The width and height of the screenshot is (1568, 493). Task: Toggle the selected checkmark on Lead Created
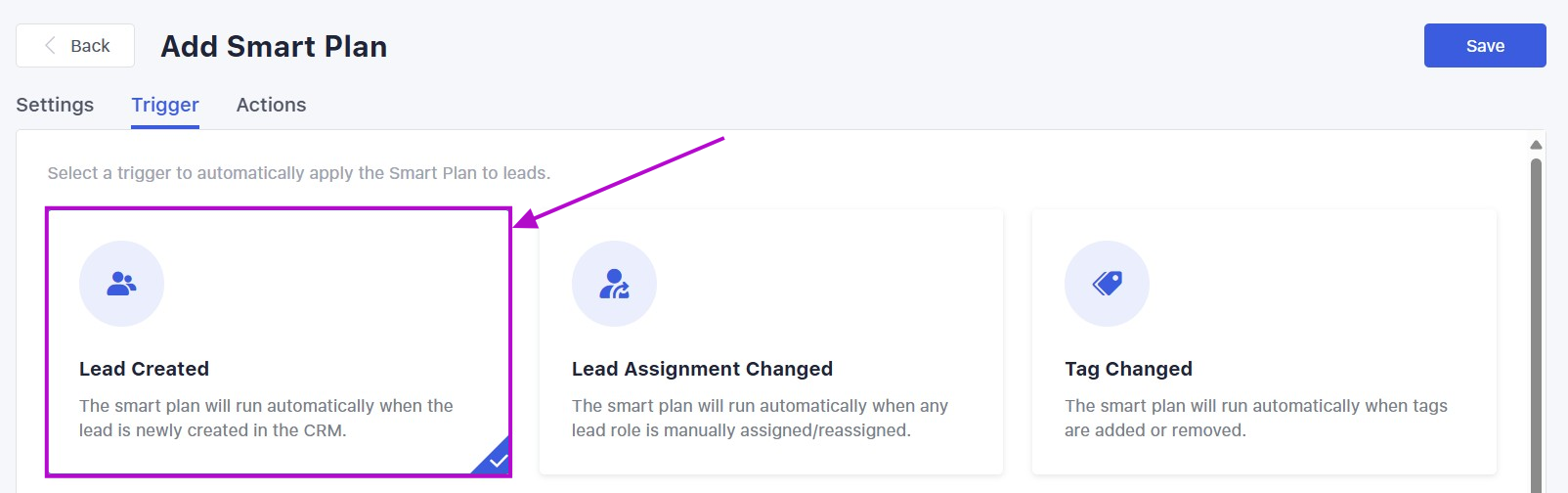(x=498, y=461)
